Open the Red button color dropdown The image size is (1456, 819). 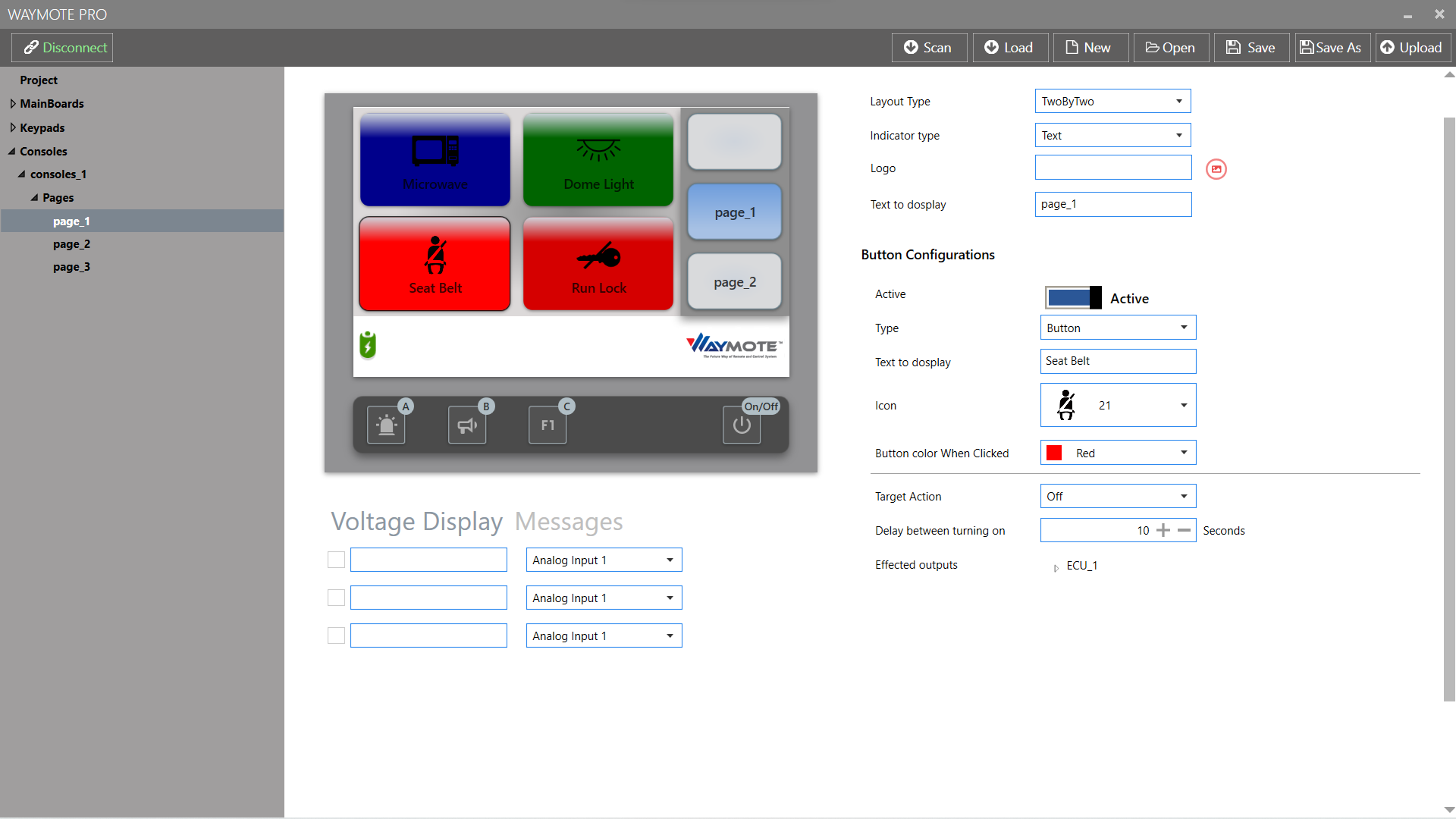tap(1118, 453)
